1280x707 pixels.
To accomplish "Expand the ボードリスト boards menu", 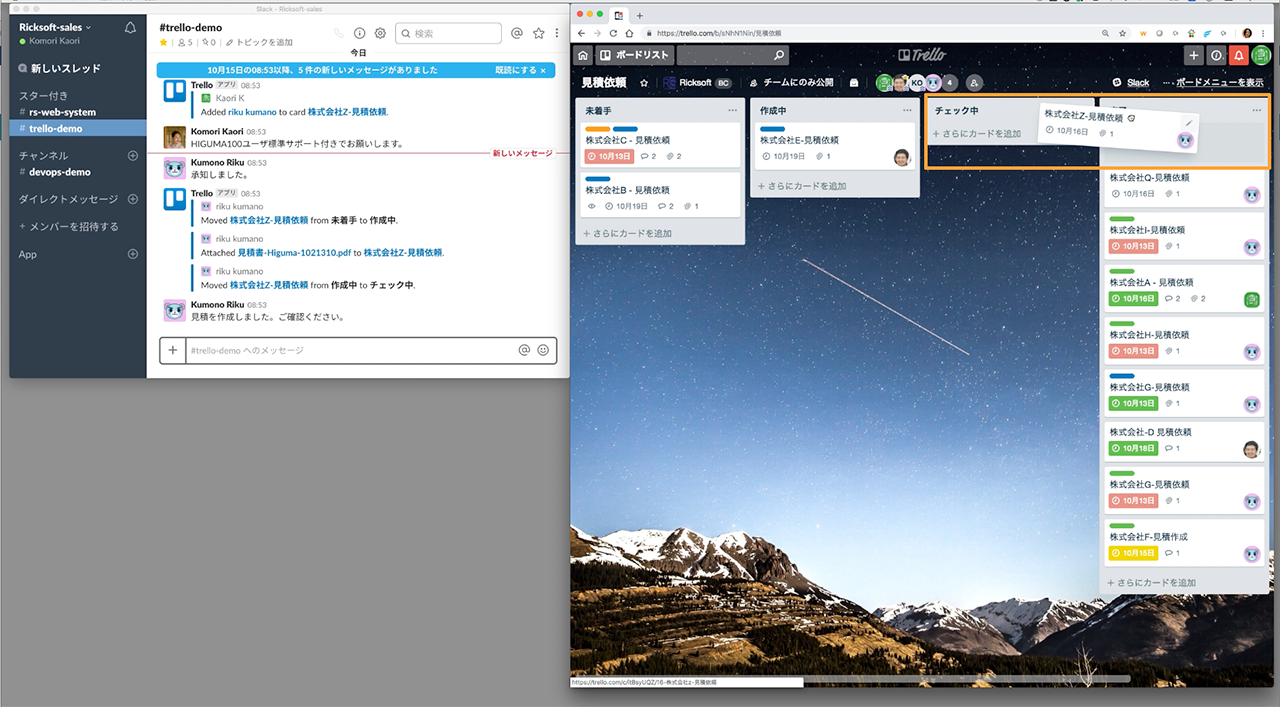I will tap(634, 55).
